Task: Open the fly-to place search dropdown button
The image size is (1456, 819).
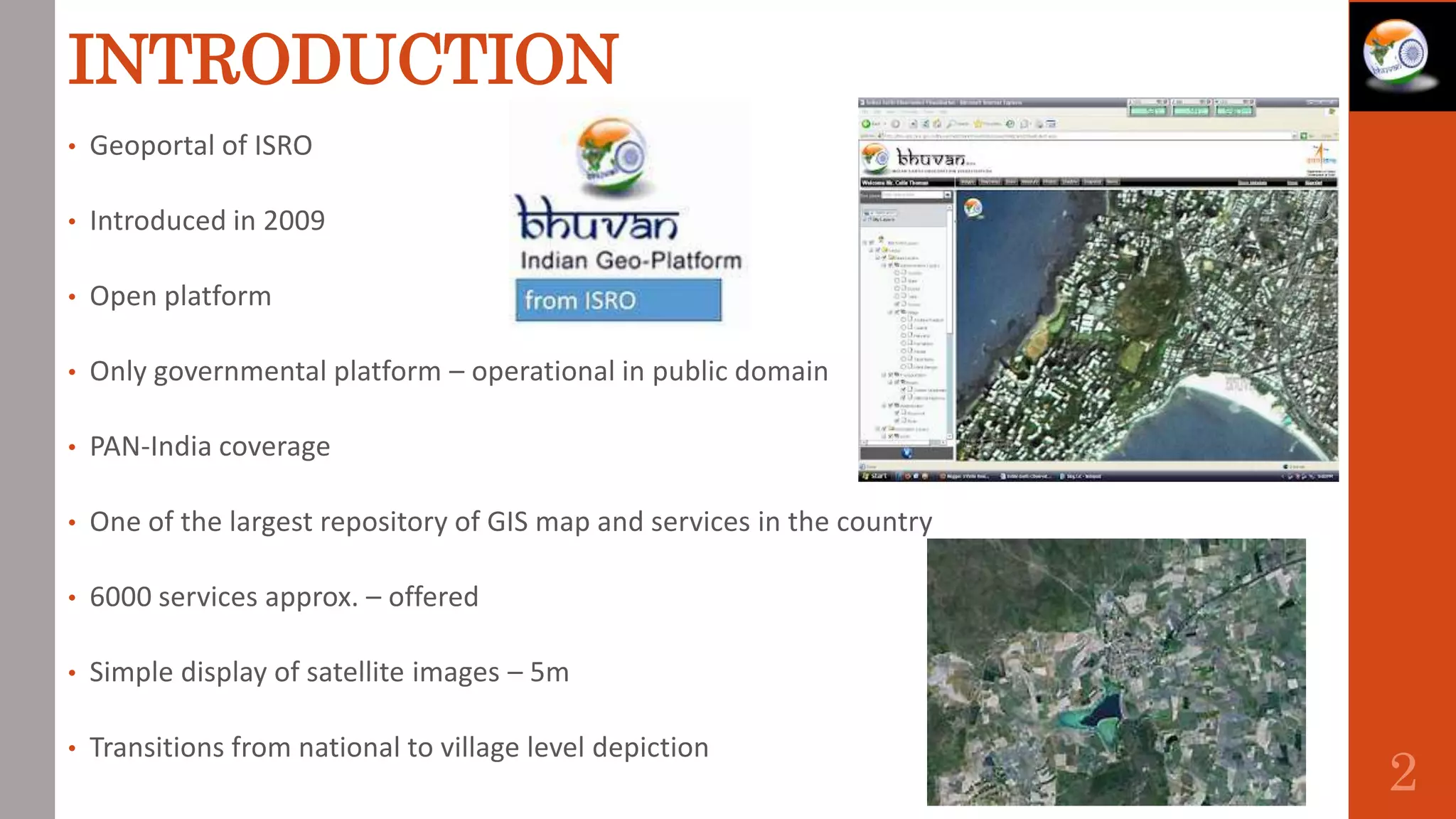Action: (x=947, y=195)
